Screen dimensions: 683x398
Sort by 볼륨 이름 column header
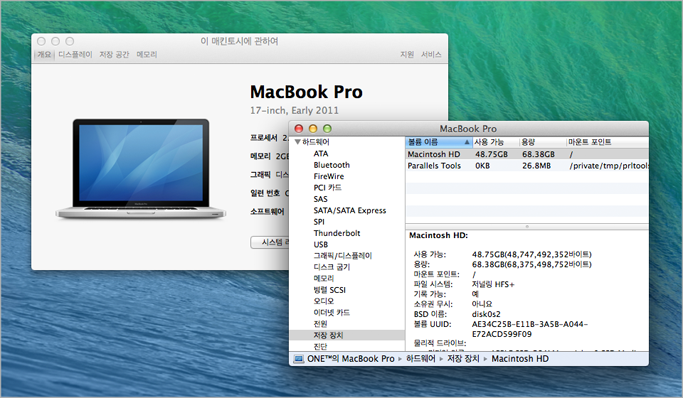coord(439,142)
